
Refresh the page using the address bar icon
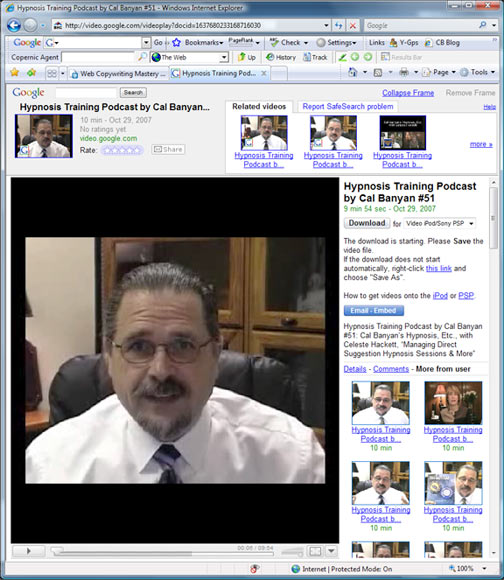(x=338, y=25)
